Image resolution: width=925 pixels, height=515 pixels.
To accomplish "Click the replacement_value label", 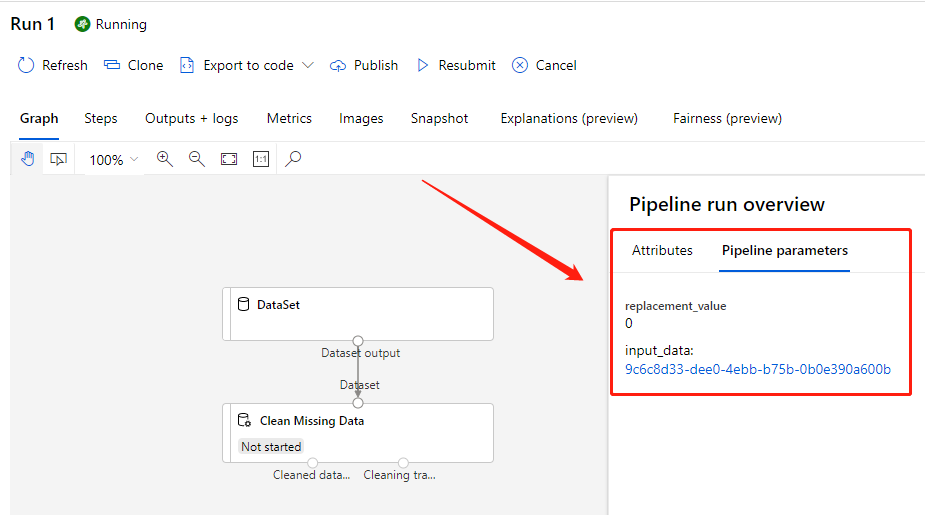I will point(675,306).
